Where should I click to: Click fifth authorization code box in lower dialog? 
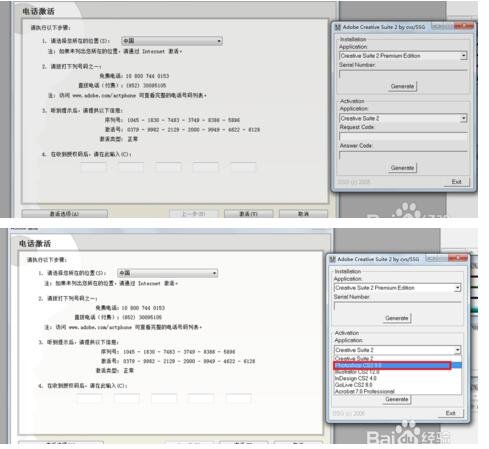pyautogui.click(x=239, y=399)
